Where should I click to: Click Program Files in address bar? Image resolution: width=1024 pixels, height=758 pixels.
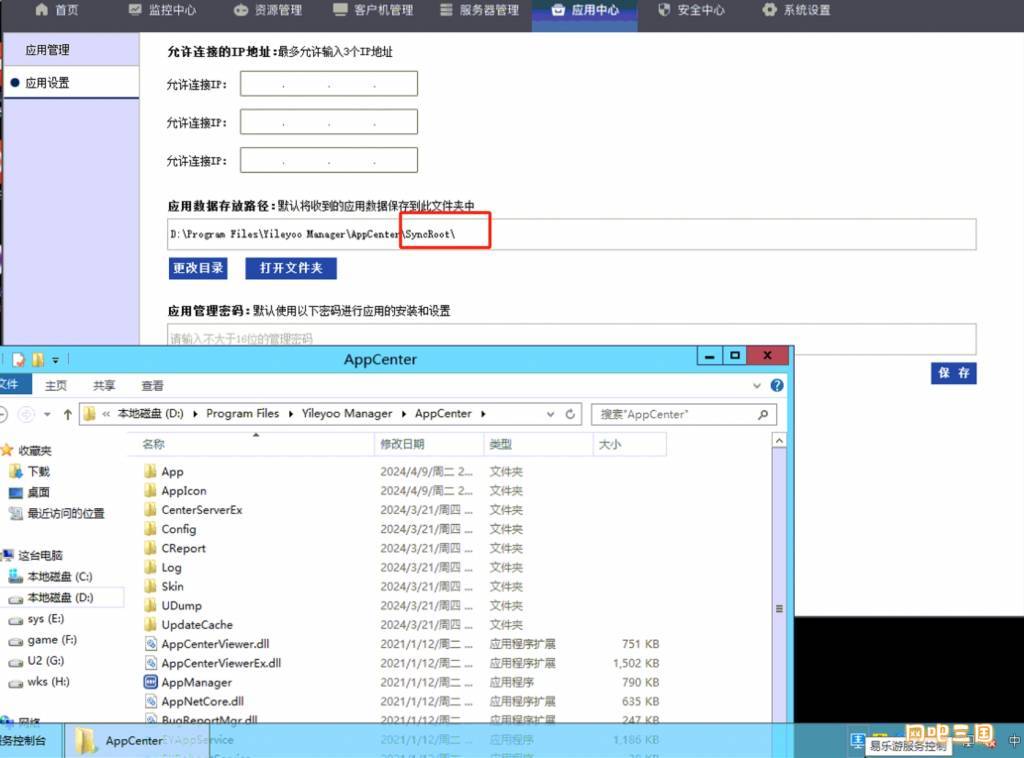click(x=242, y=413)
